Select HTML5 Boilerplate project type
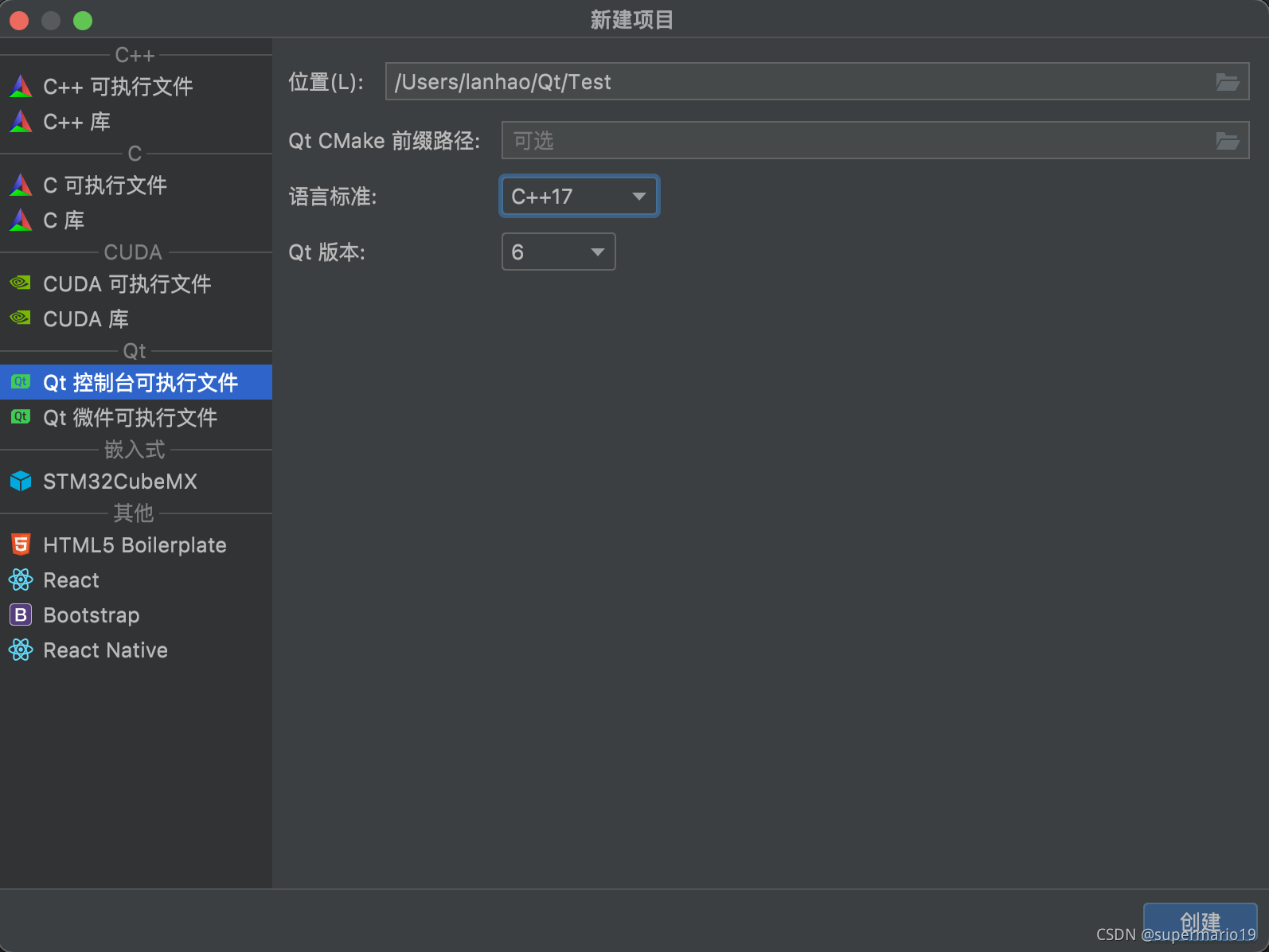The image size is (1269, 952). click(136, 544)
